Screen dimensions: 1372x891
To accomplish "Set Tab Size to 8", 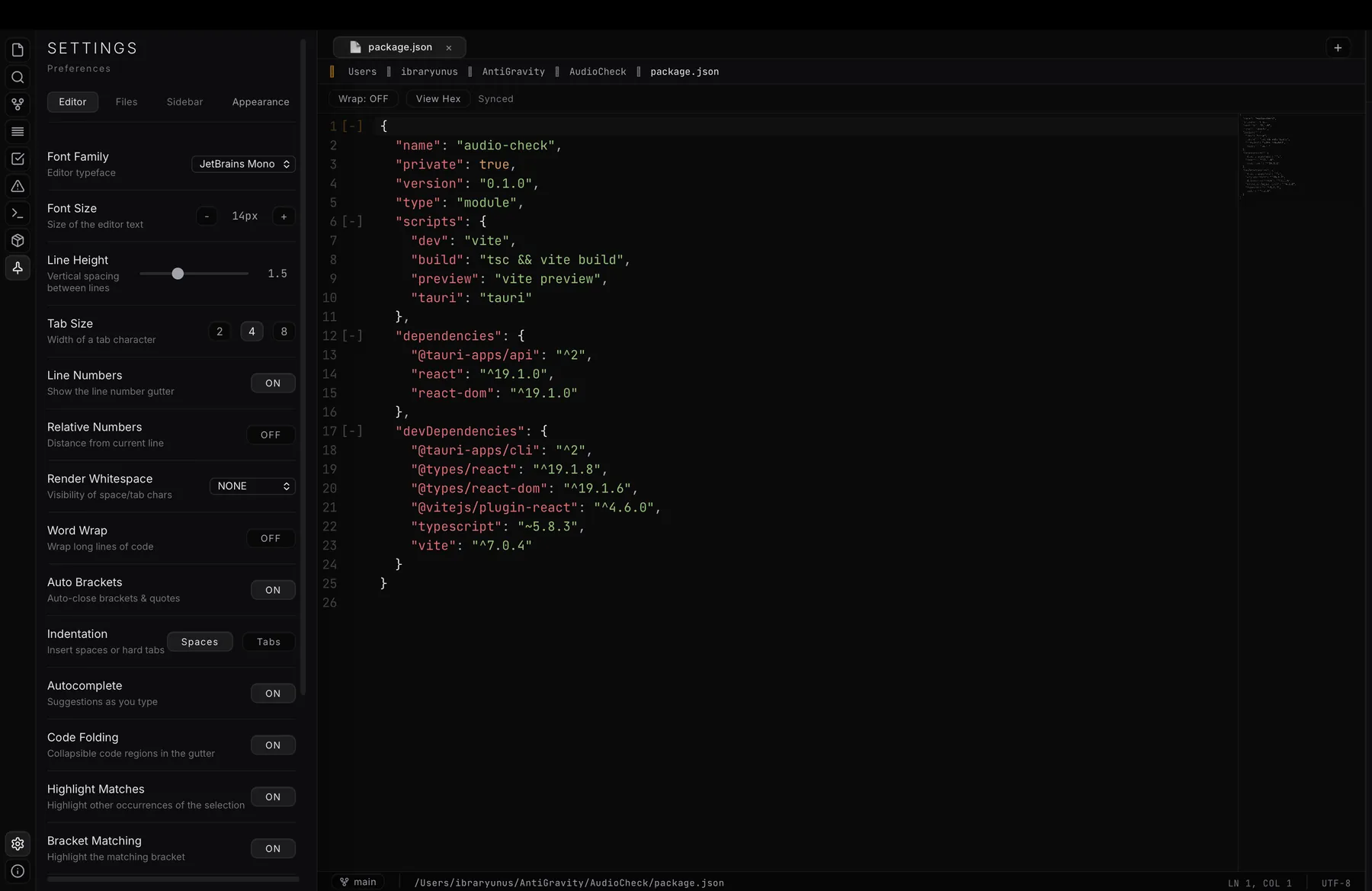I will (284, 332).
